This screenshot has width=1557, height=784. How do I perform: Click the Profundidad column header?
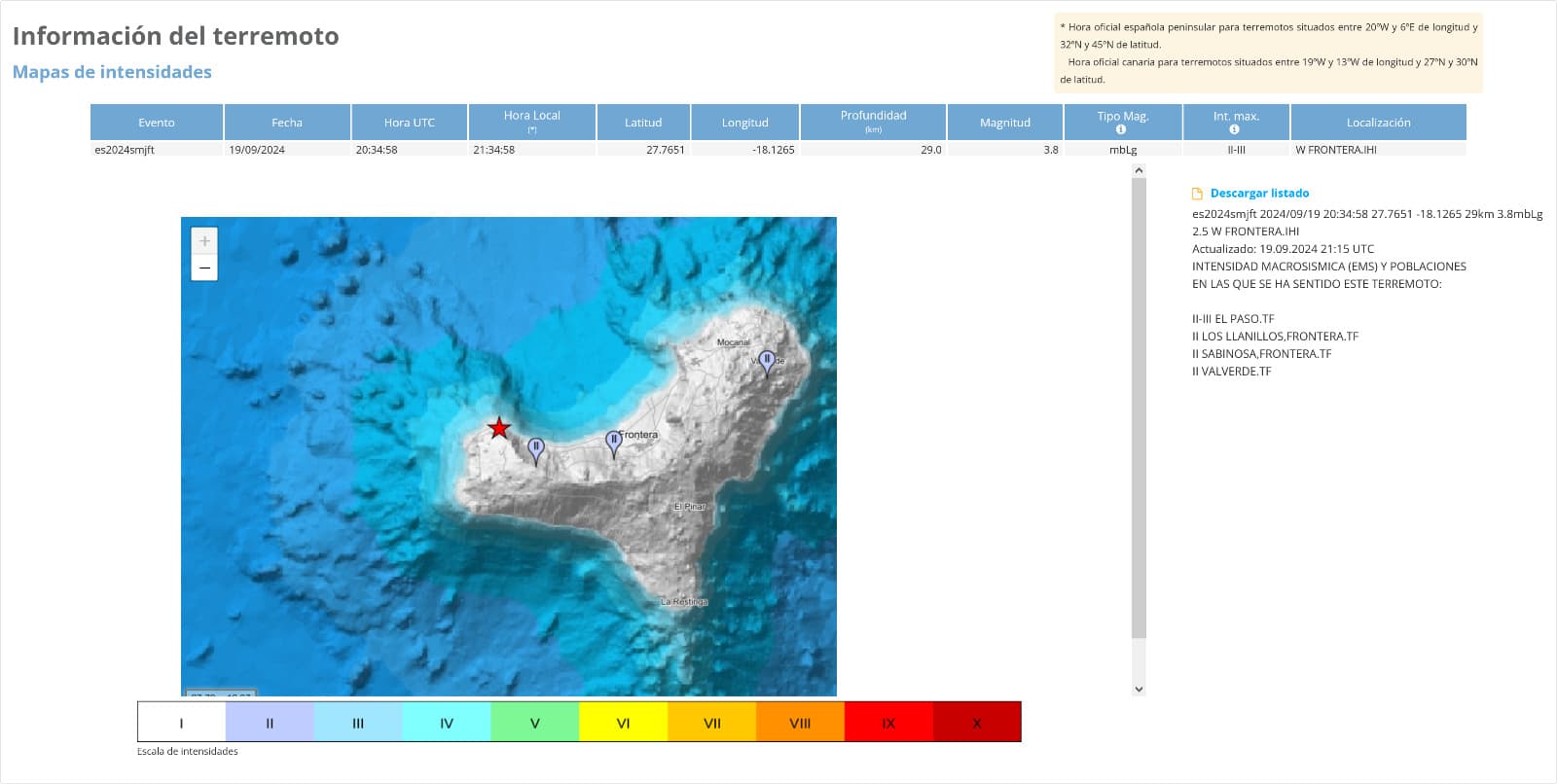pos(874,123)
